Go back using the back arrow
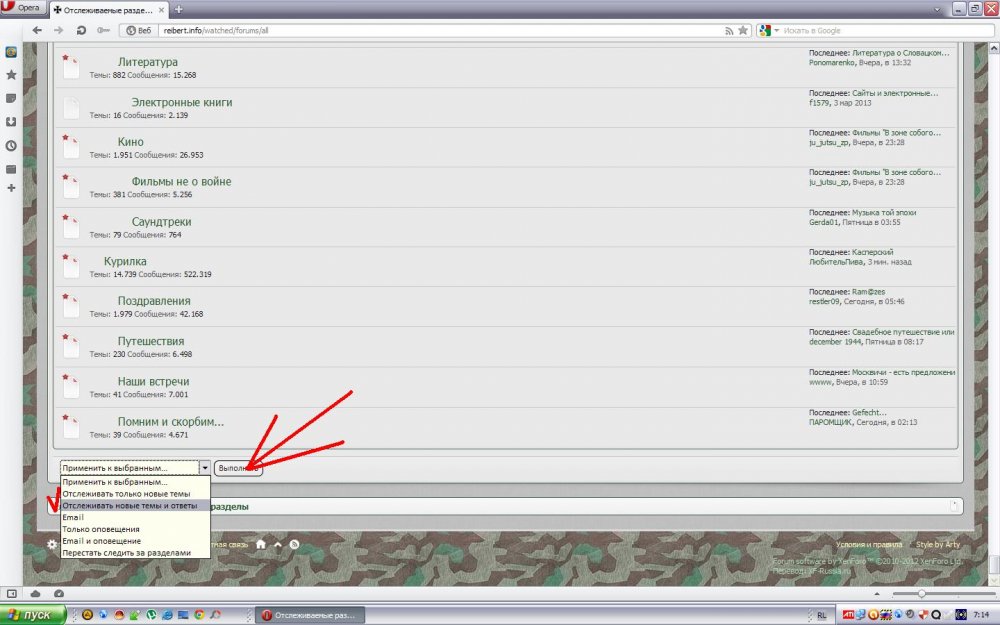Screen dimensions: 1000x625 point(37,30)
